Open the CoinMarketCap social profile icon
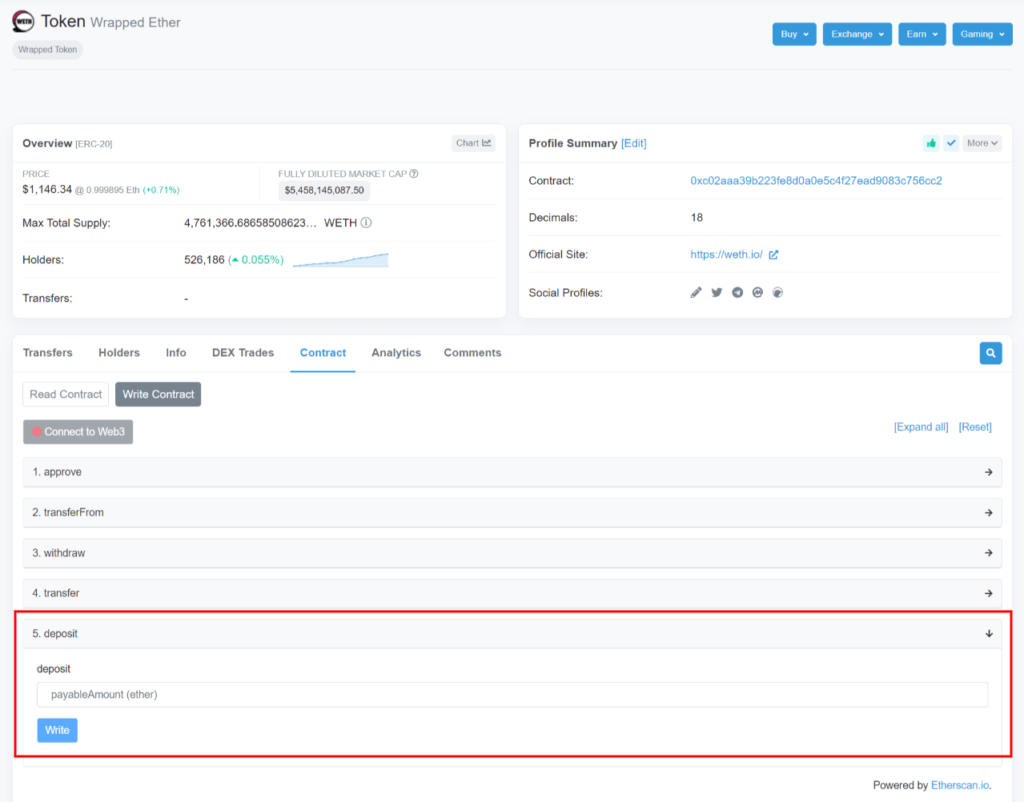 [x=758, y=293]
